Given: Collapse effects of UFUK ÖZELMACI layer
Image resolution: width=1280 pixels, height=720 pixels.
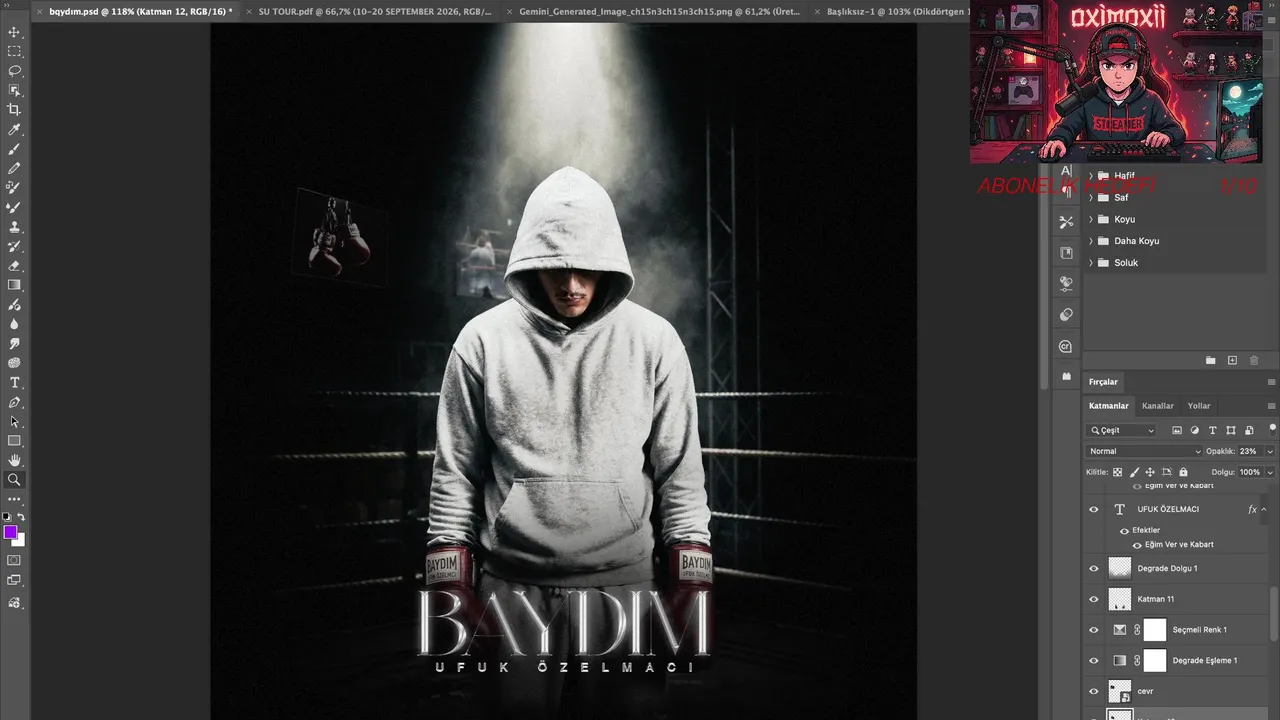Looking at the screenshot, I should 1264,509.
